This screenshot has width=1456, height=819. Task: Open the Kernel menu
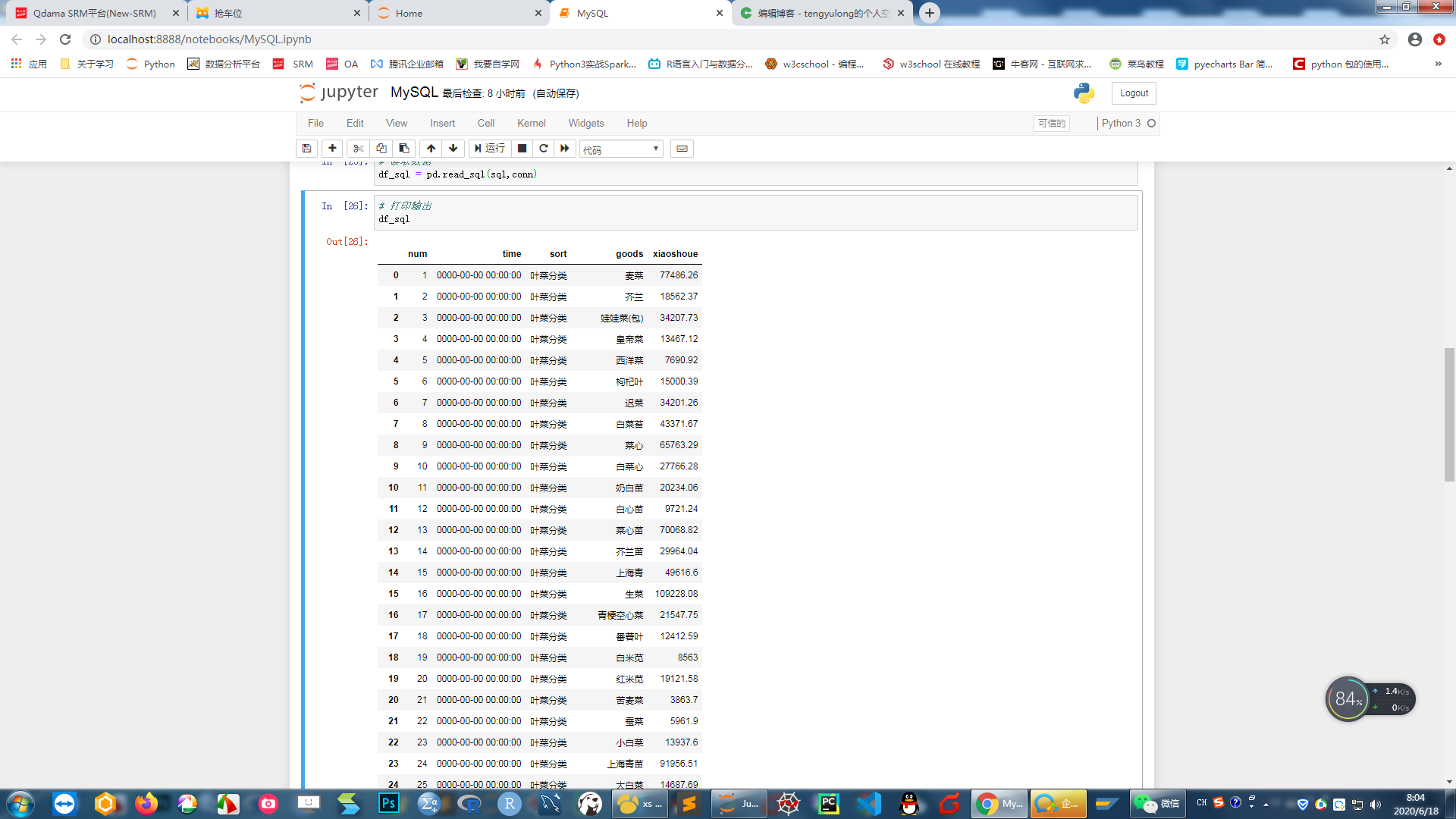[531, 123]
